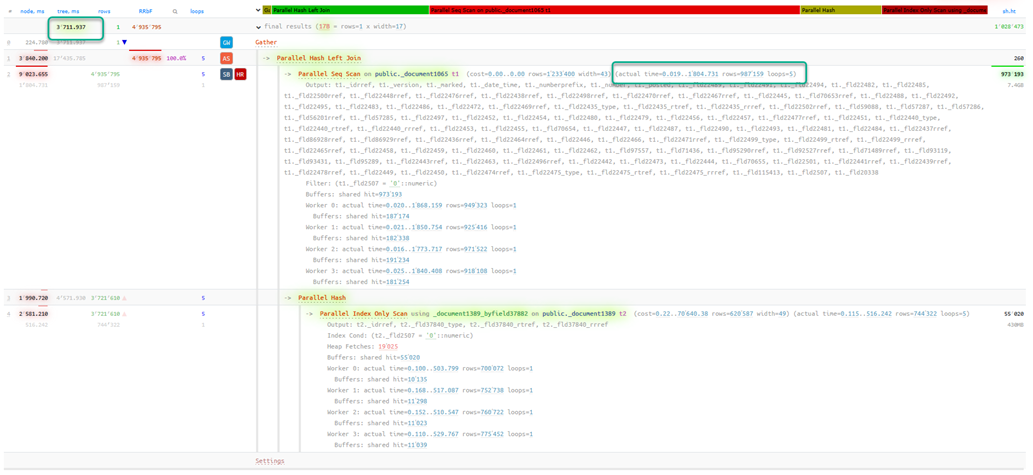Click the blue triangle marker in Gather row

pos(124,43)
